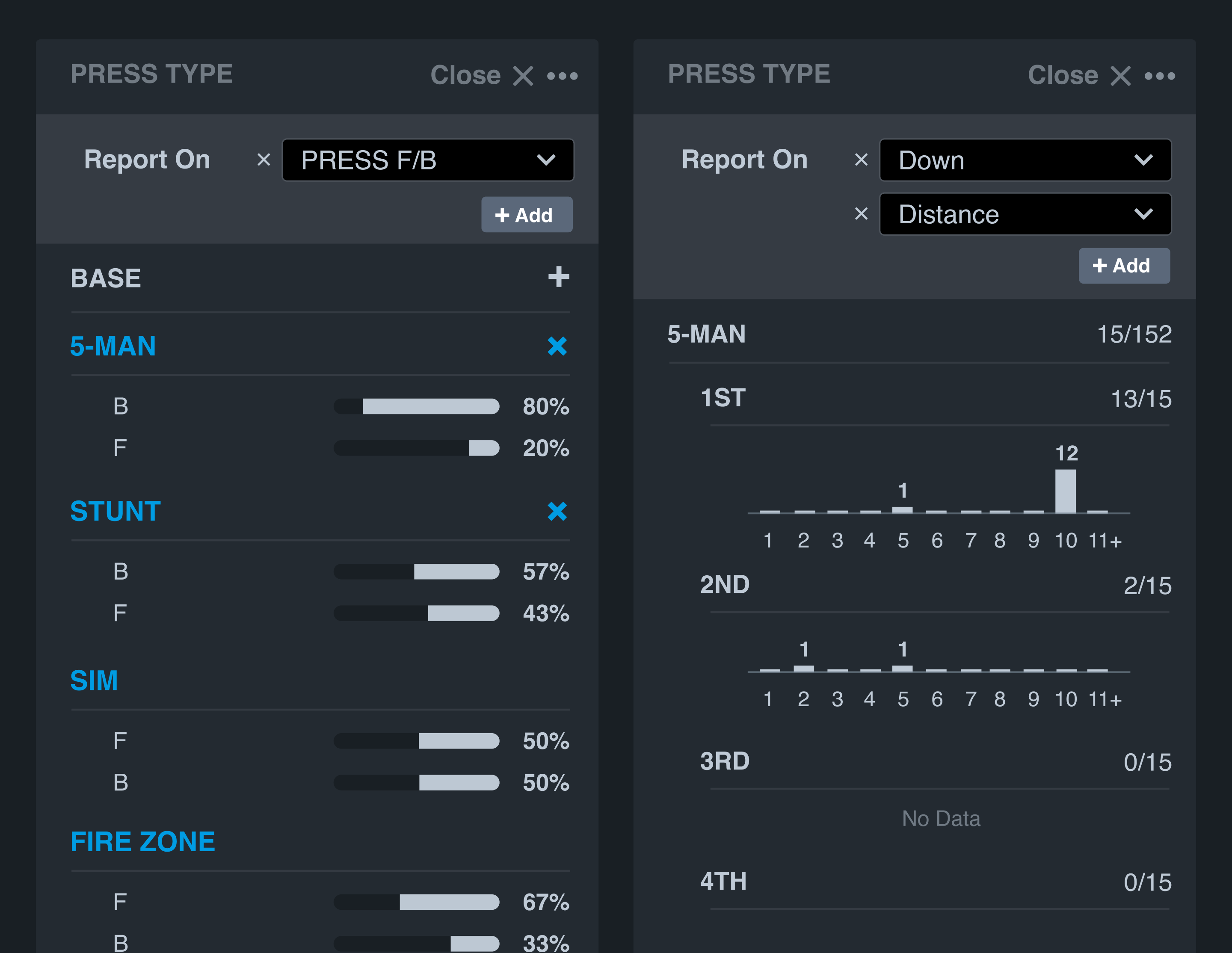Add BASE filter with plus icon
Screen dimensions: 1232x953
[x=558, y=277]
